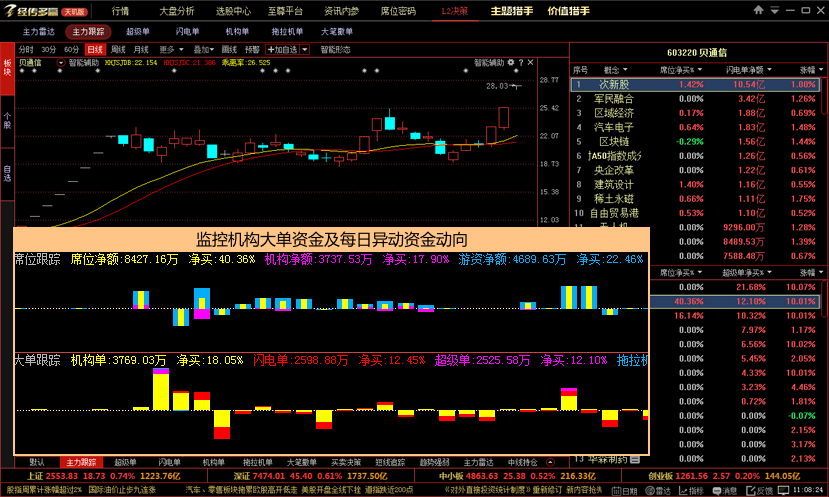Select the 次新股 concept row
Screen dimensions: 829x497
pos(695,85)
